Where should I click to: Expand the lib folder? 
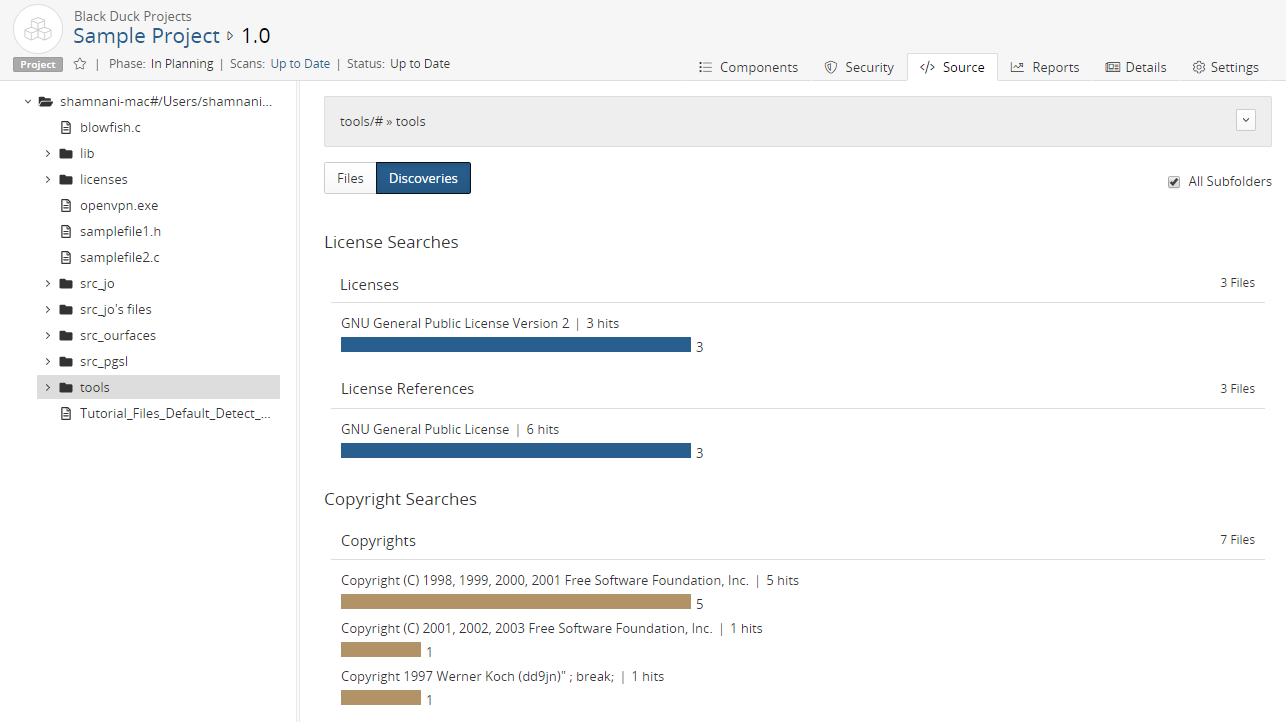click(x=47, y=154)
